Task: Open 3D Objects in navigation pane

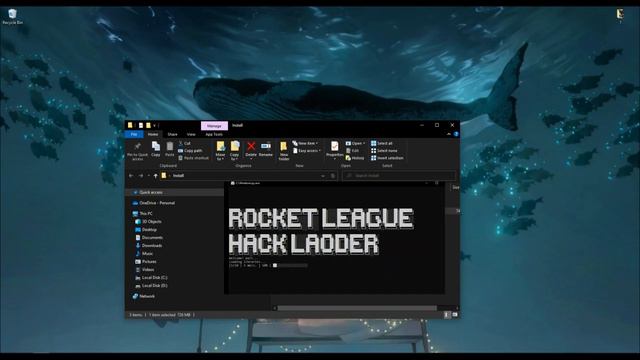Action: click(x=149, y=222)
